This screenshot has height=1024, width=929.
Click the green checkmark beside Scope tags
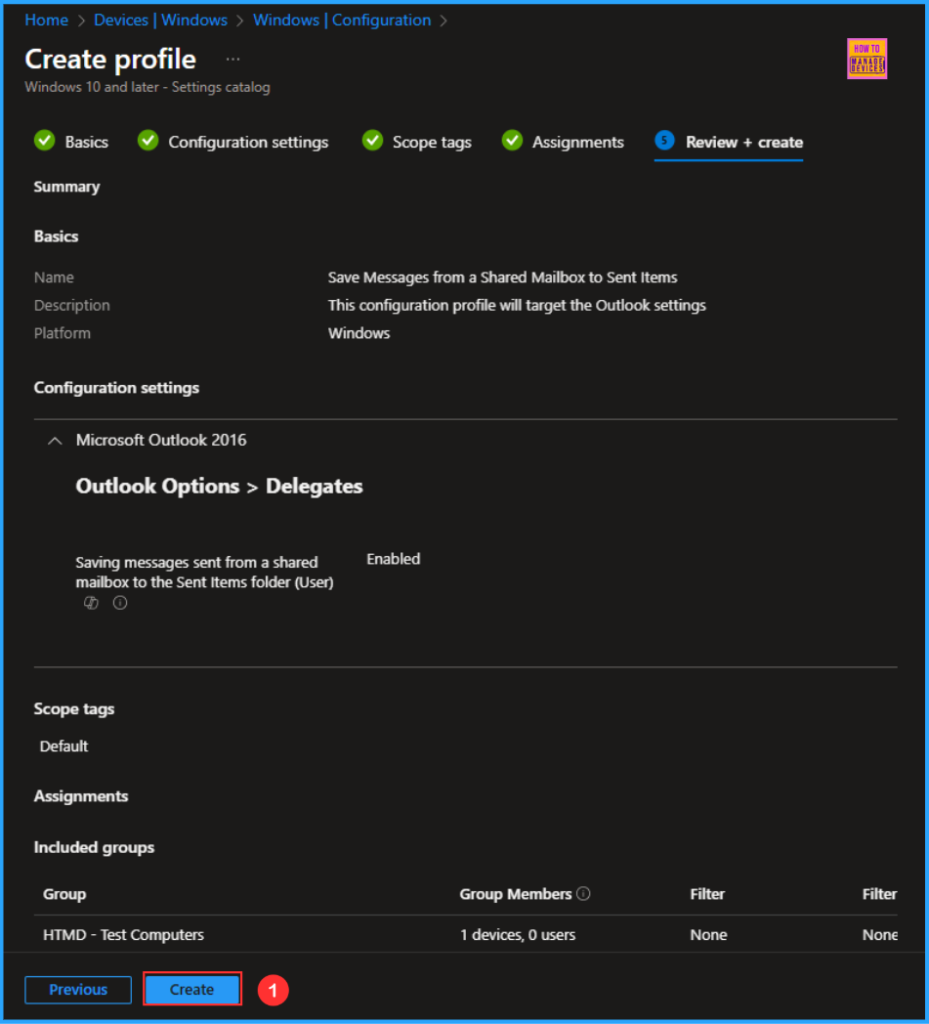(x=372, y=140)
